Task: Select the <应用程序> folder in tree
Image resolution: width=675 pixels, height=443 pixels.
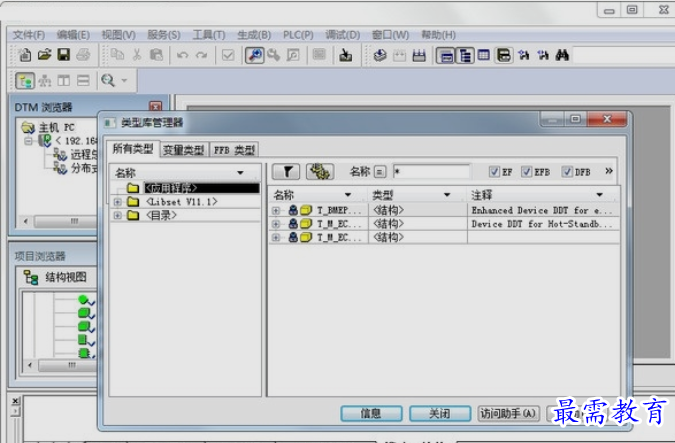Action: (202, 188)
